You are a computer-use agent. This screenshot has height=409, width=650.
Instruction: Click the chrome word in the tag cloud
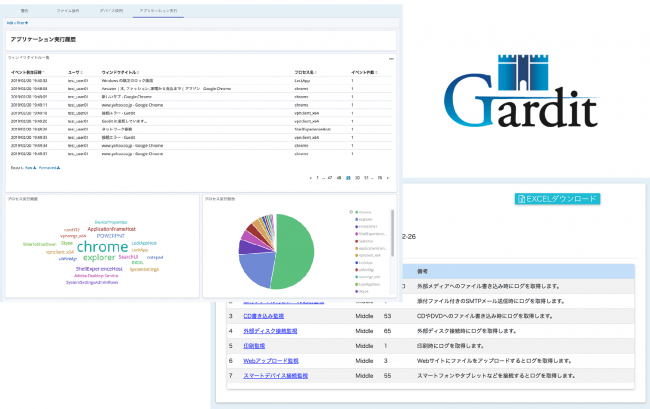[x=102, y=246]
